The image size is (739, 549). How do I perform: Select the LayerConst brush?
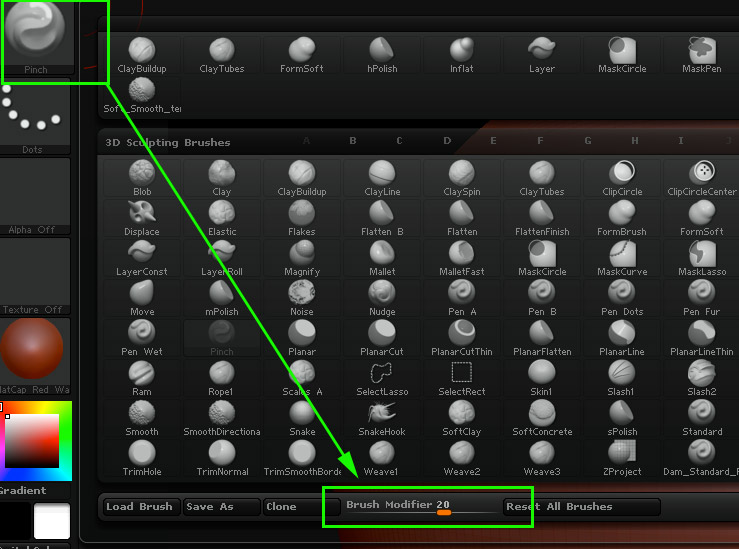(x=142, y=258)
